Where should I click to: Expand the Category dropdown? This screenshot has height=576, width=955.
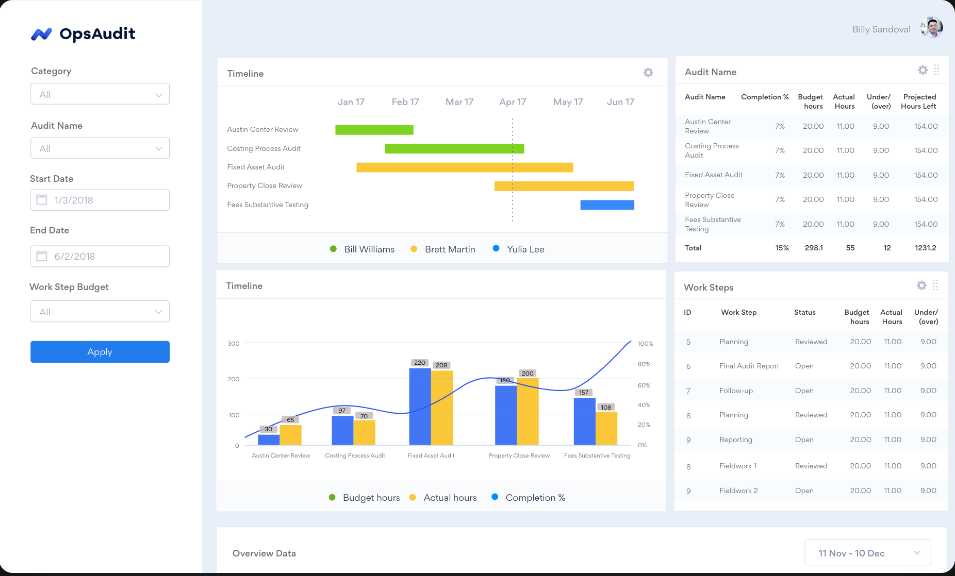pos(100,95)
